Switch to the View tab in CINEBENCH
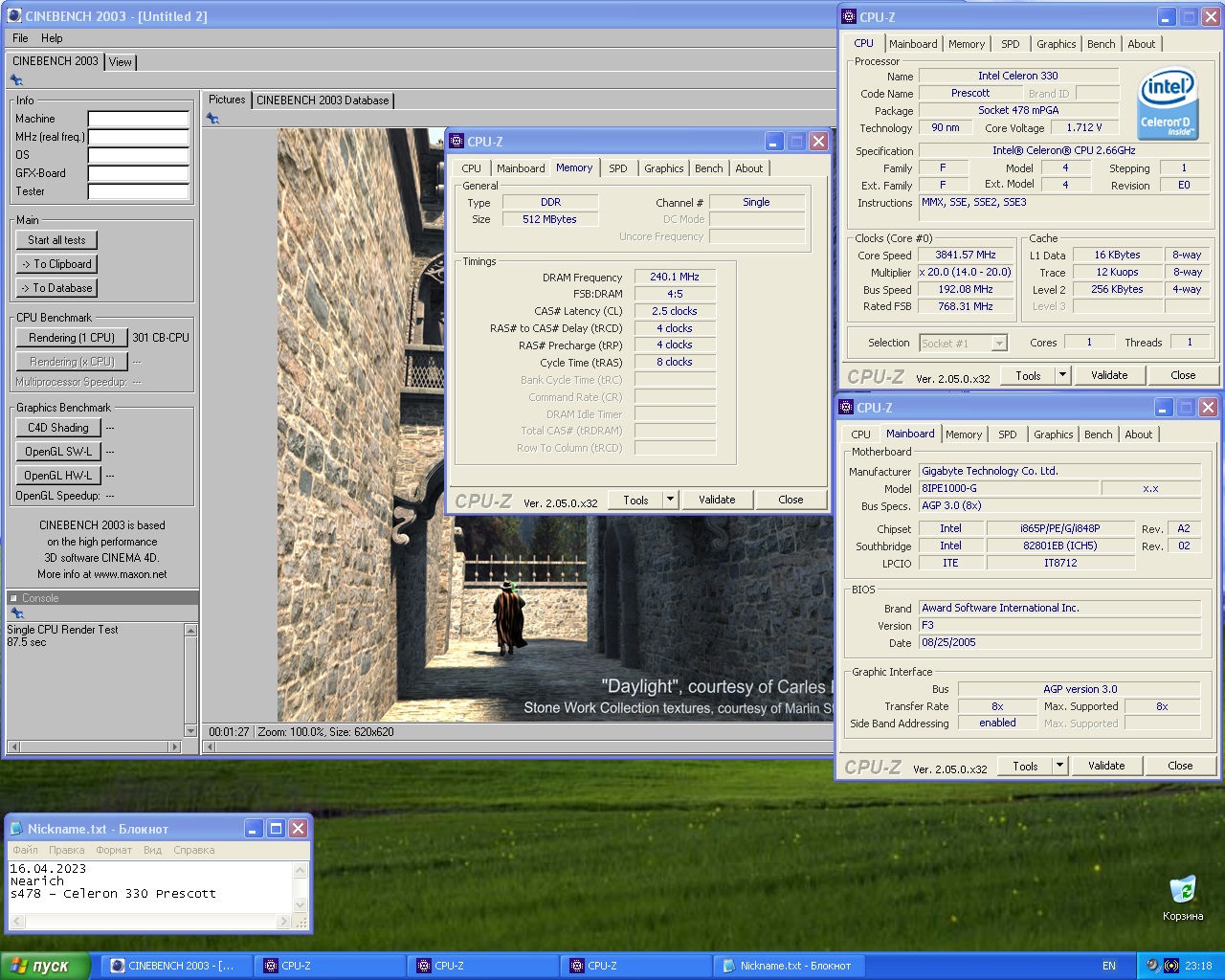The height and width of the screenshot is (980, 1225). (121, 62)
